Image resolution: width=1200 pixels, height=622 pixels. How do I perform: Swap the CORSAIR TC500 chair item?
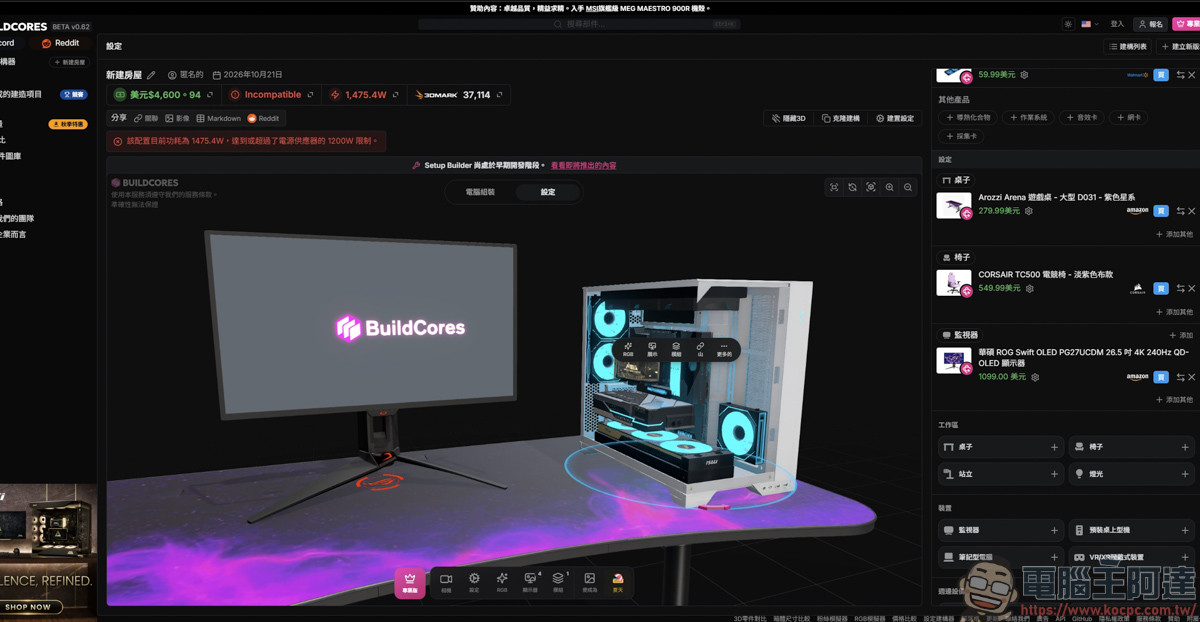tap(1180, 288)
